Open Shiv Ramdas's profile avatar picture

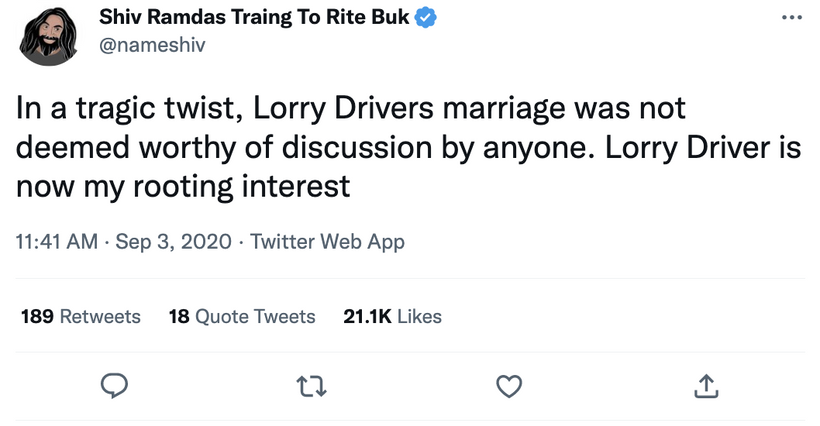(48, 36)
